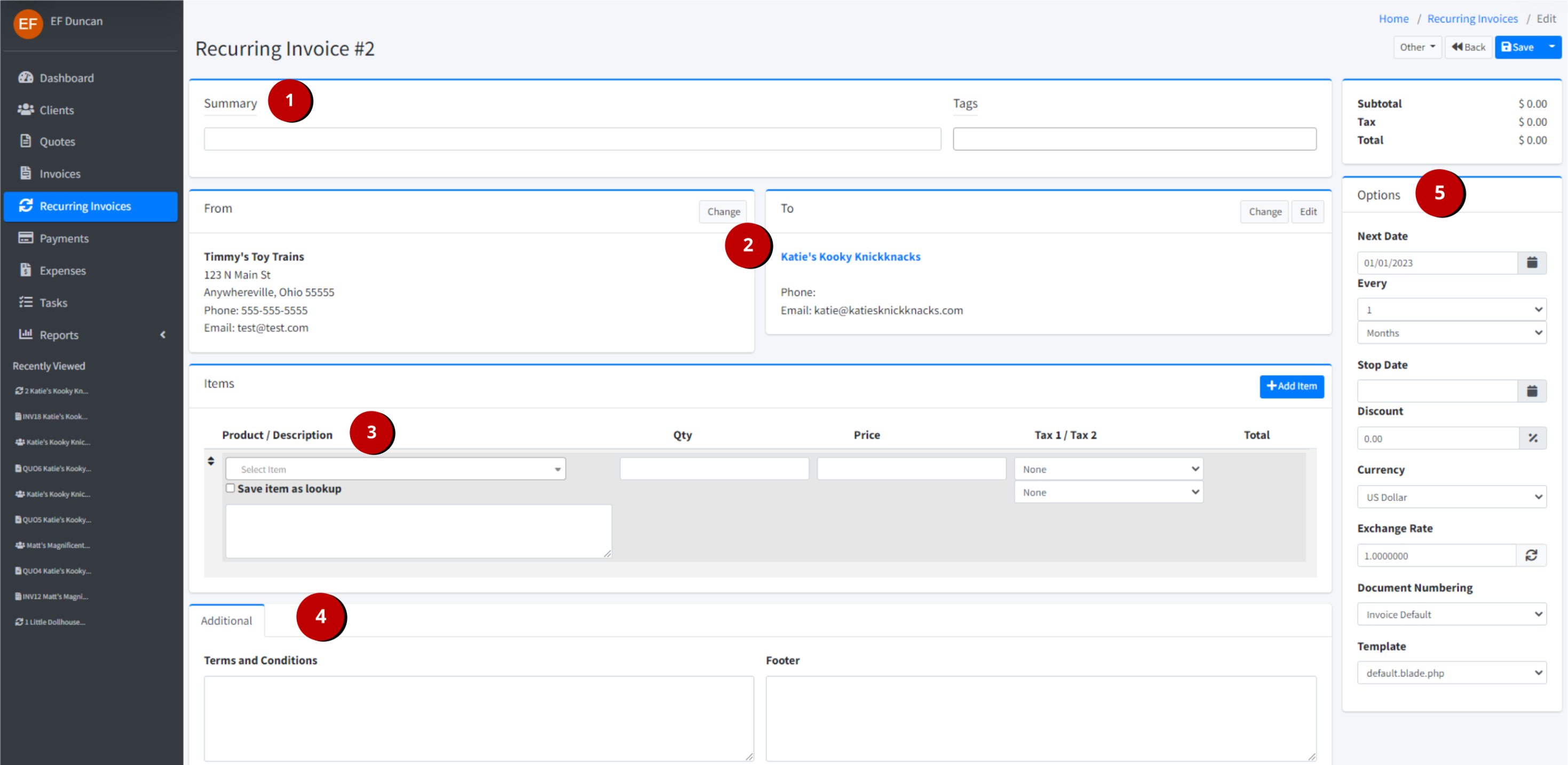This screenshot has width=1568, height=765.
Task: Enable Save item as lookup checkbox
Action: click(x=230, y=488)
